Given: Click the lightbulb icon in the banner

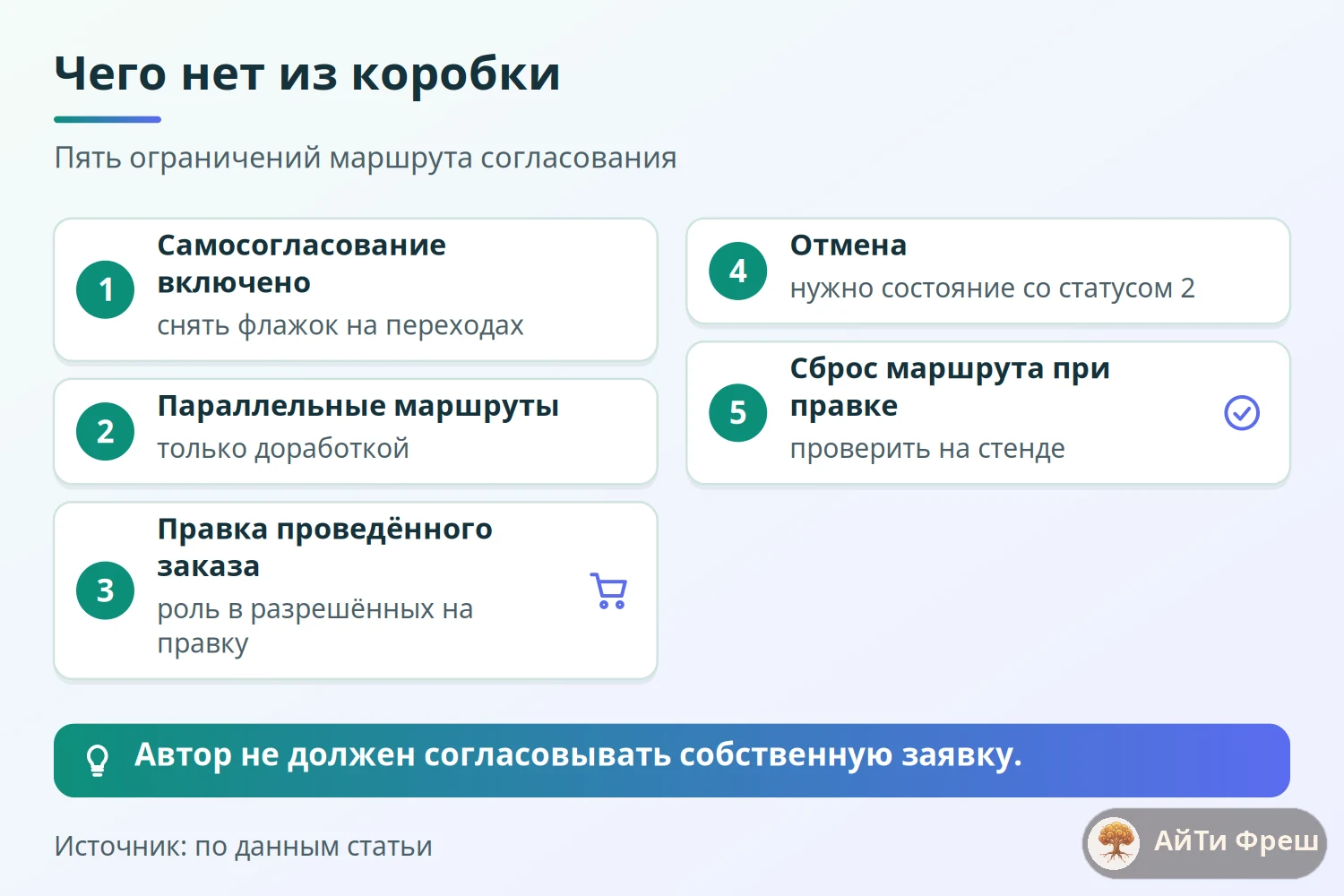Looking at the screenshot, I should 97,761.
